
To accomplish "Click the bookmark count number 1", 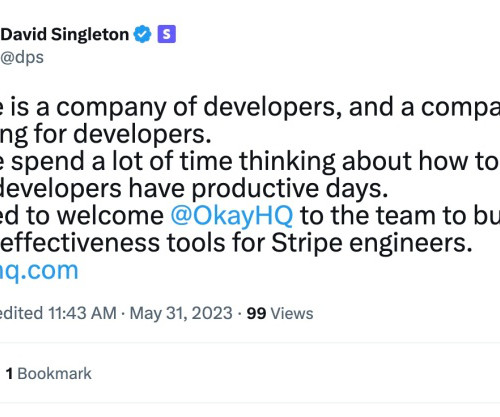I will tap(9, 374).
